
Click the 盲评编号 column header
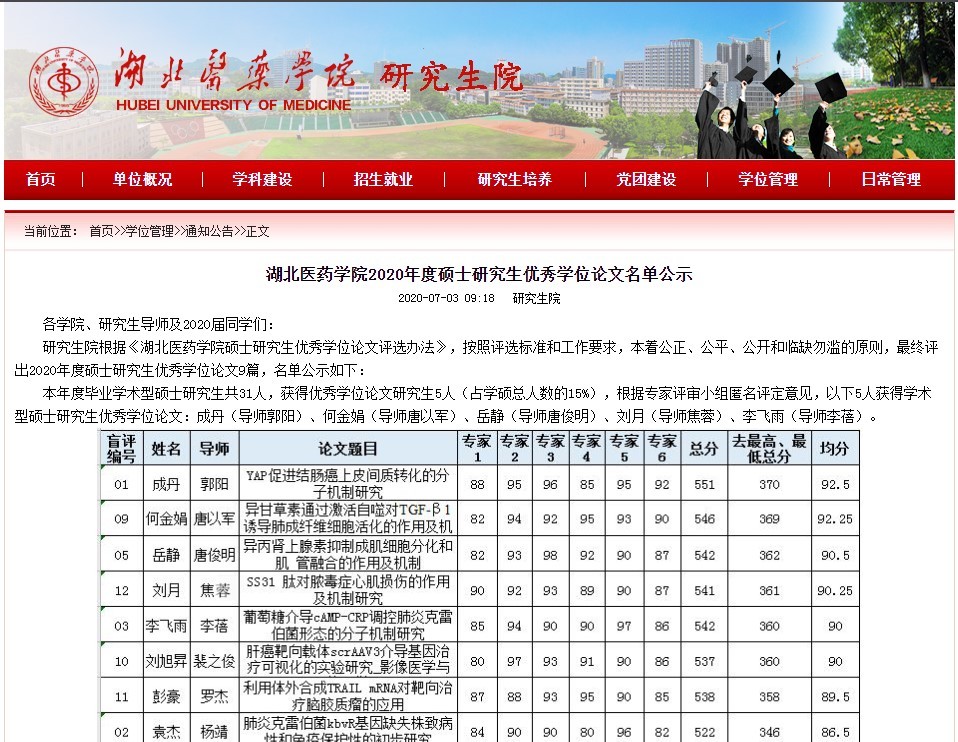pyautogui.click(x=122, y=448)
